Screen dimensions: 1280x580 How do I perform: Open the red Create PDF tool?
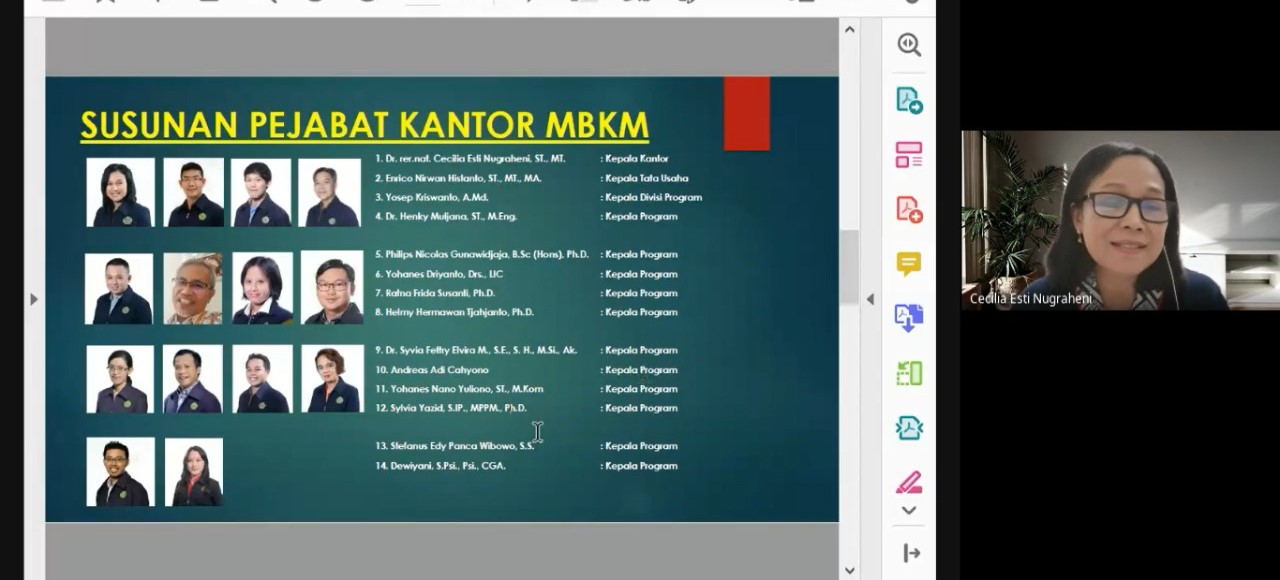[908, 209]
